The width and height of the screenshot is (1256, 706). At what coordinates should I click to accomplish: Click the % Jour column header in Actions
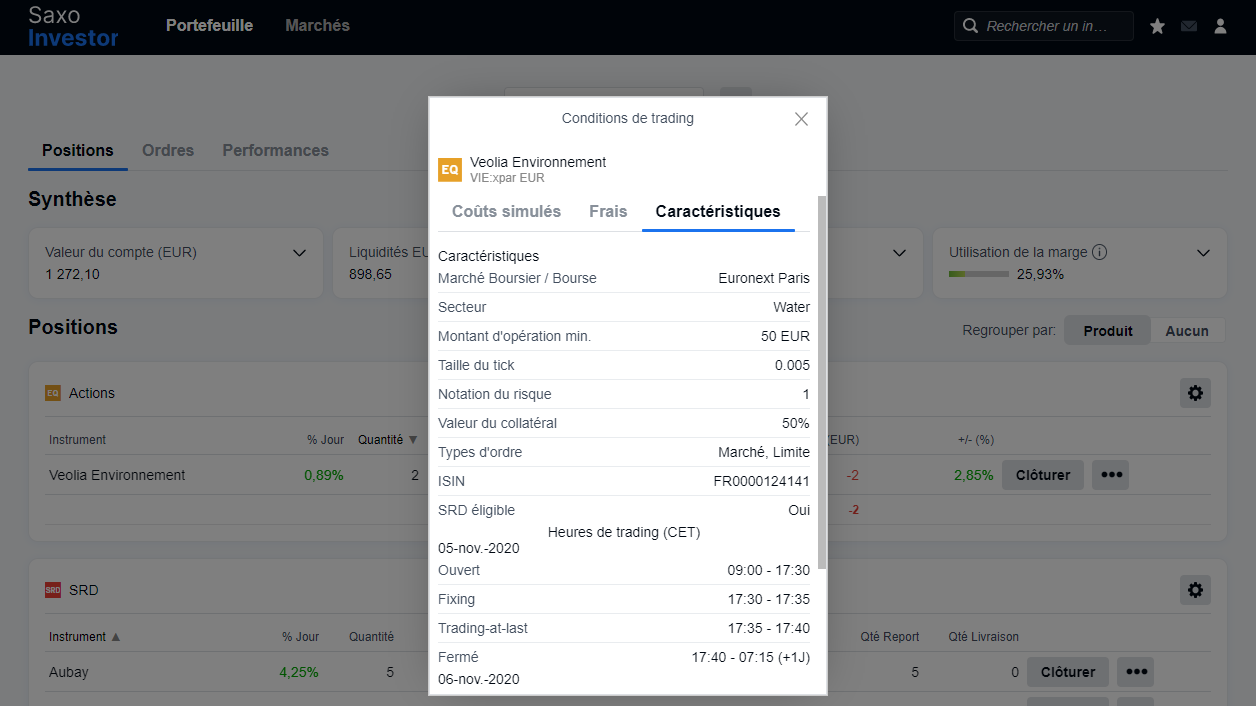[x=325, y=439]
